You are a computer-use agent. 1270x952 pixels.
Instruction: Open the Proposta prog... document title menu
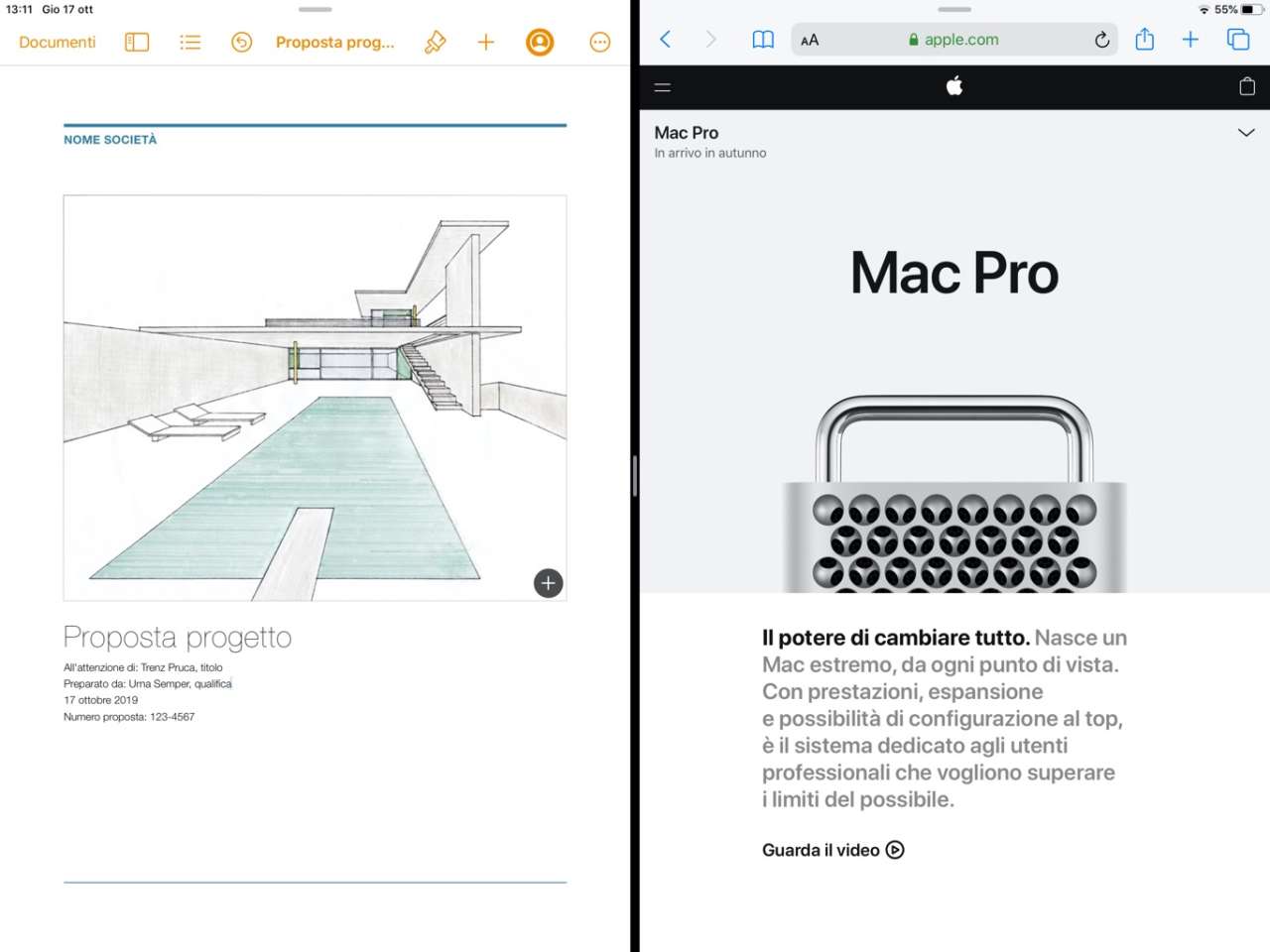click(x=334, y=42)
